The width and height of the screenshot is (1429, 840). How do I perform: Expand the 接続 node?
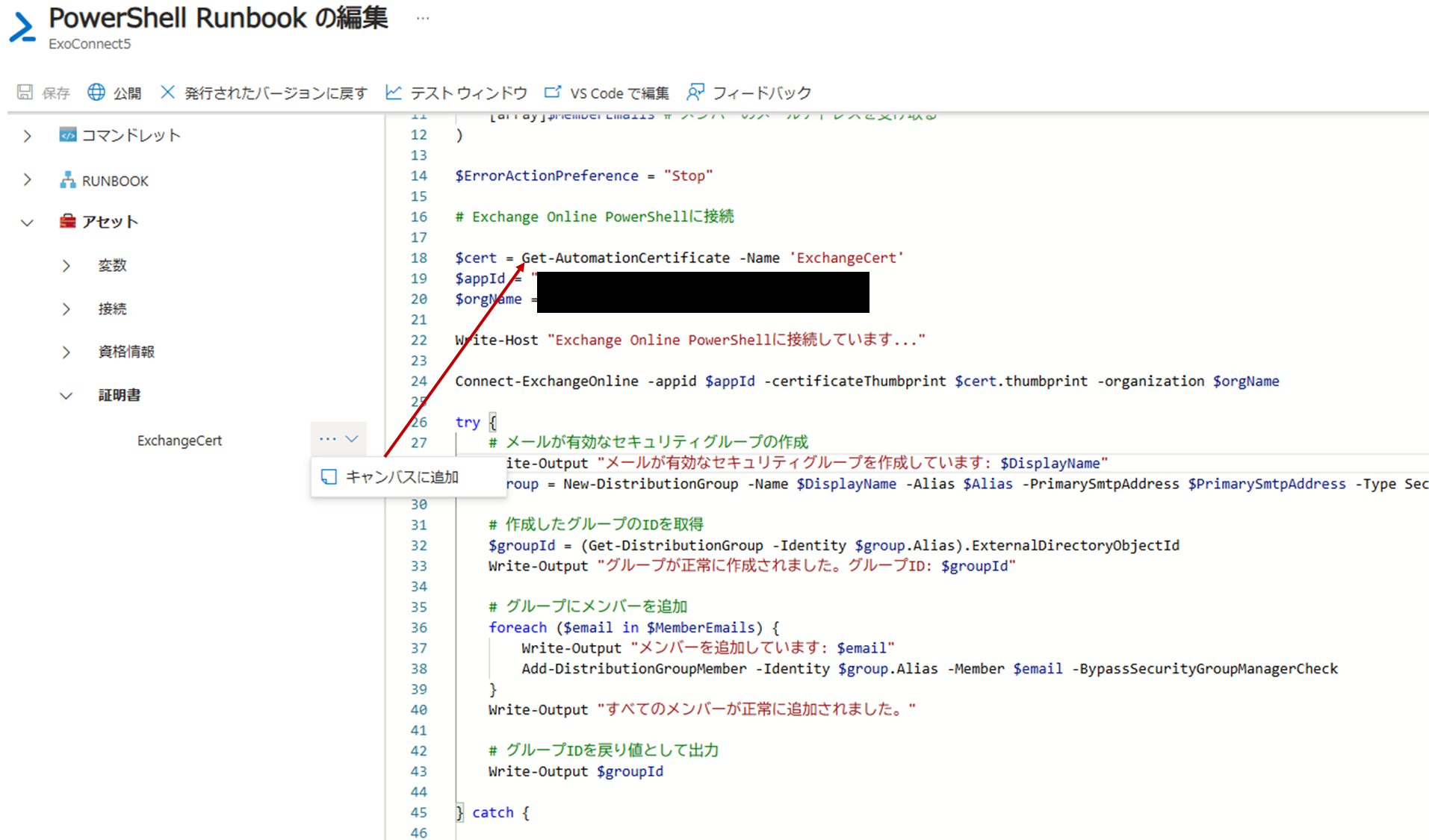click(x=66, y=309)
